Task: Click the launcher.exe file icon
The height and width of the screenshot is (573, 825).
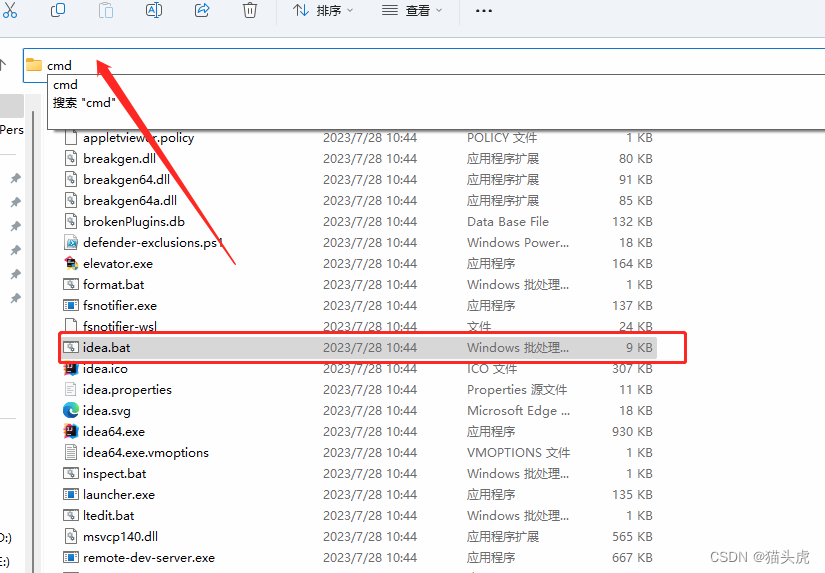Action: (x=71, y=495)
